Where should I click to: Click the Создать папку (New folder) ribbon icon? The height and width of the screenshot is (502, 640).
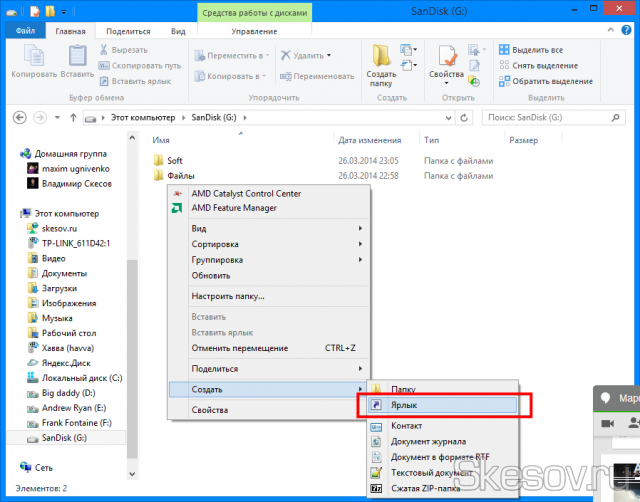pyautogui.click(x=381, y=62)
